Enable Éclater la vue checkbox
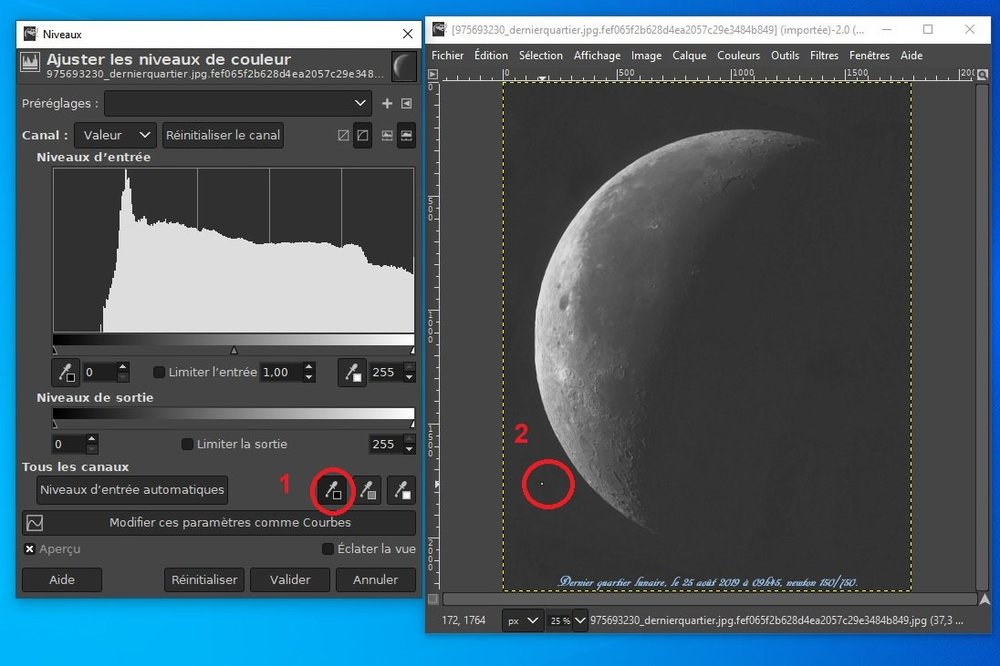 tap(328, 549)
